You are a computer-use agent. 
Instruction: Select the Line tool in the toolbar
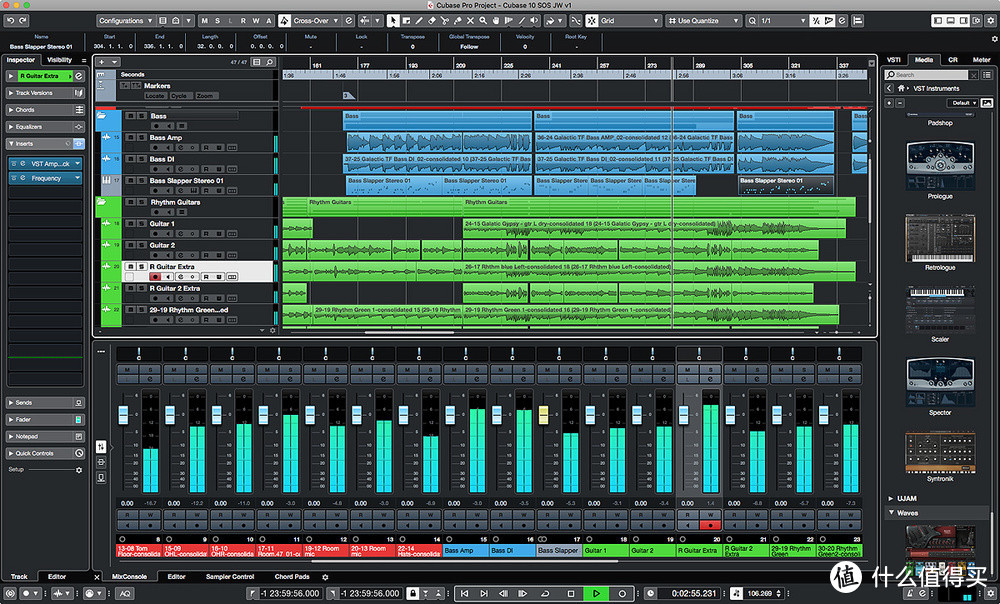tap(522, 20)
